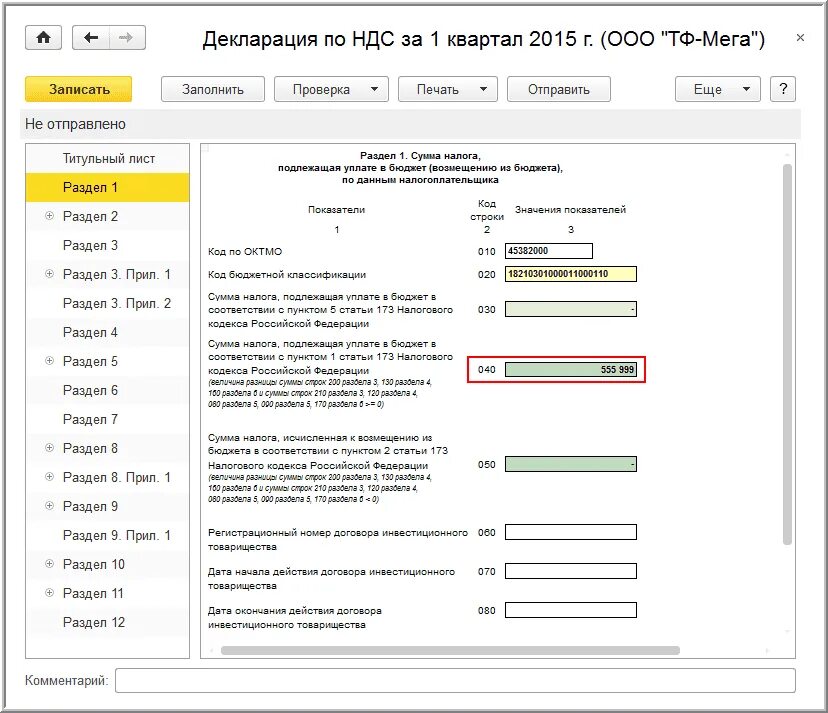Open Раздел 7 section
The width and height of the screenshot is (828, 713).
click(108, 420)
